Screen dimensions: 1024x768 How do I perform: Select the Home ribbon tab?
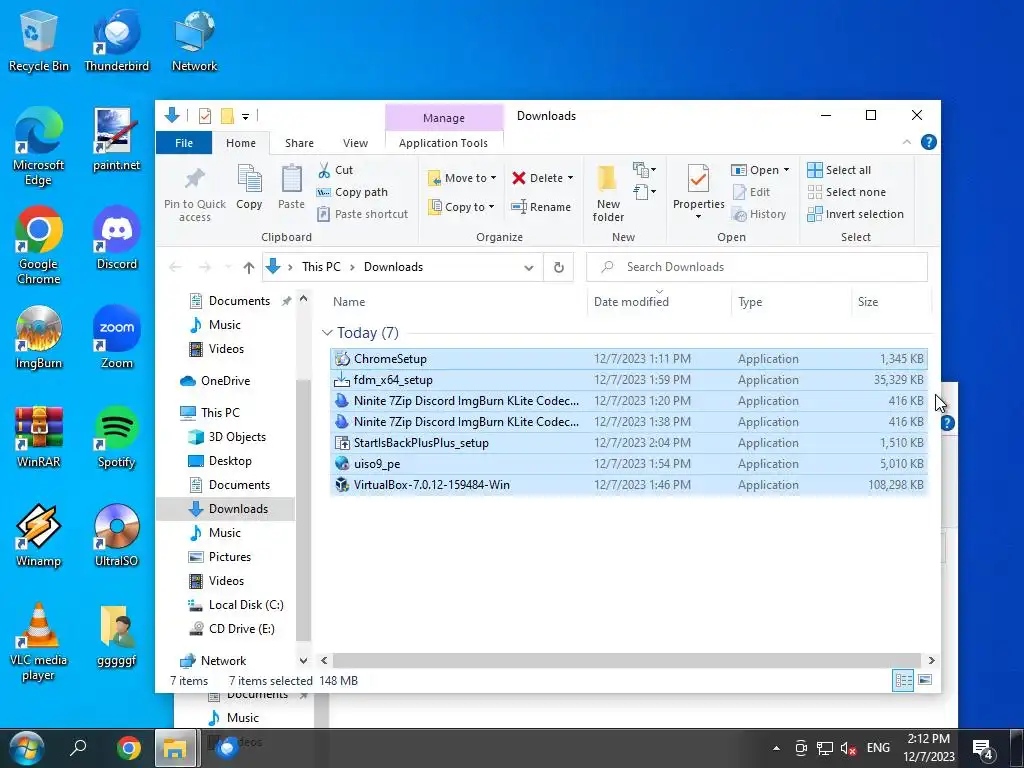[241, 143]
